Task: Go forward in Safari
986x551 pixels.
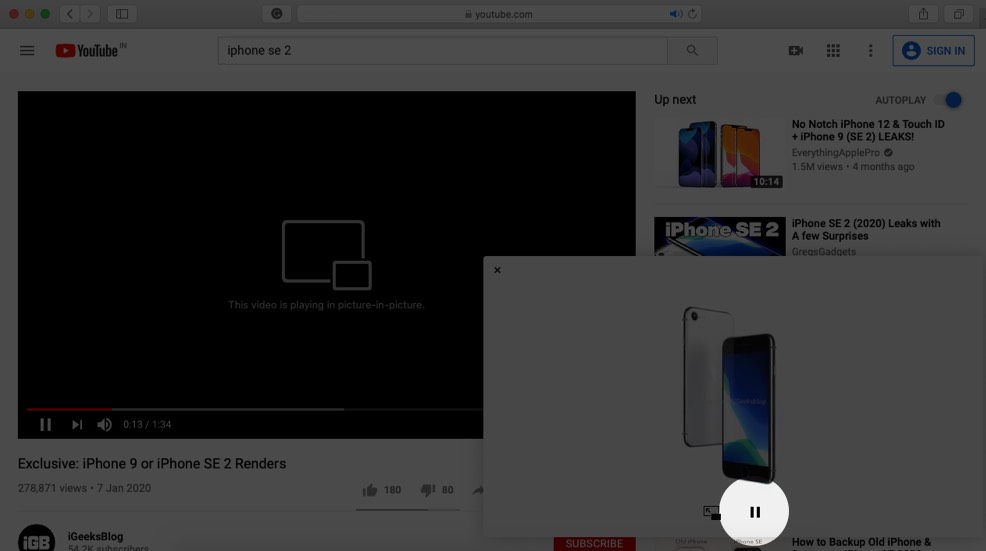Action: (90, 14)
